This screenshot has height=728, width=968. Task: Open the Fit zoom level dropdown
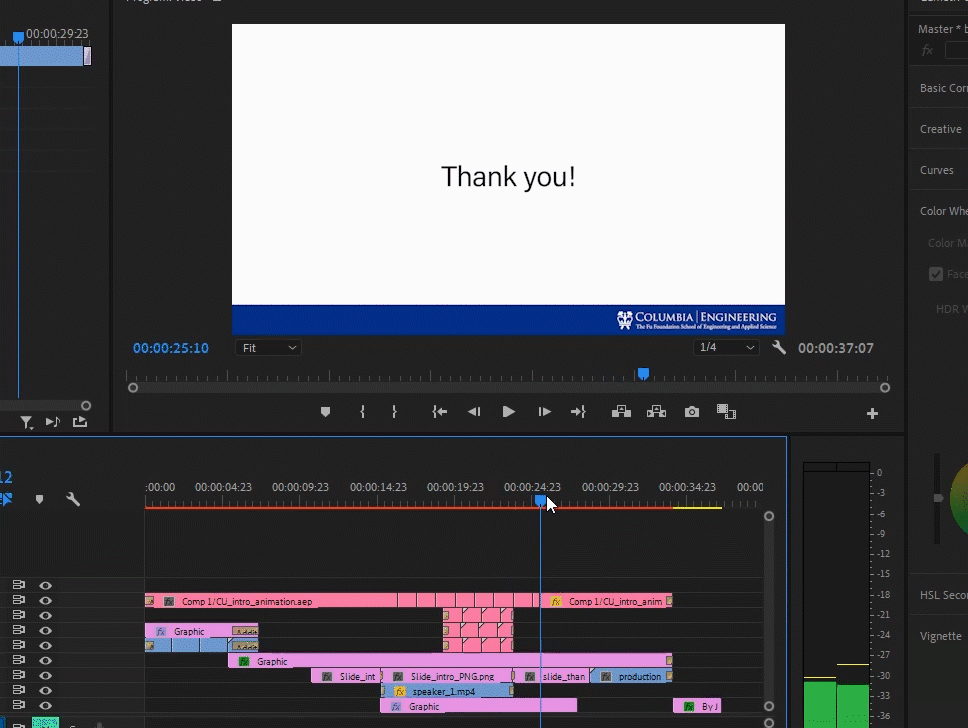click(x=269, y=348)
